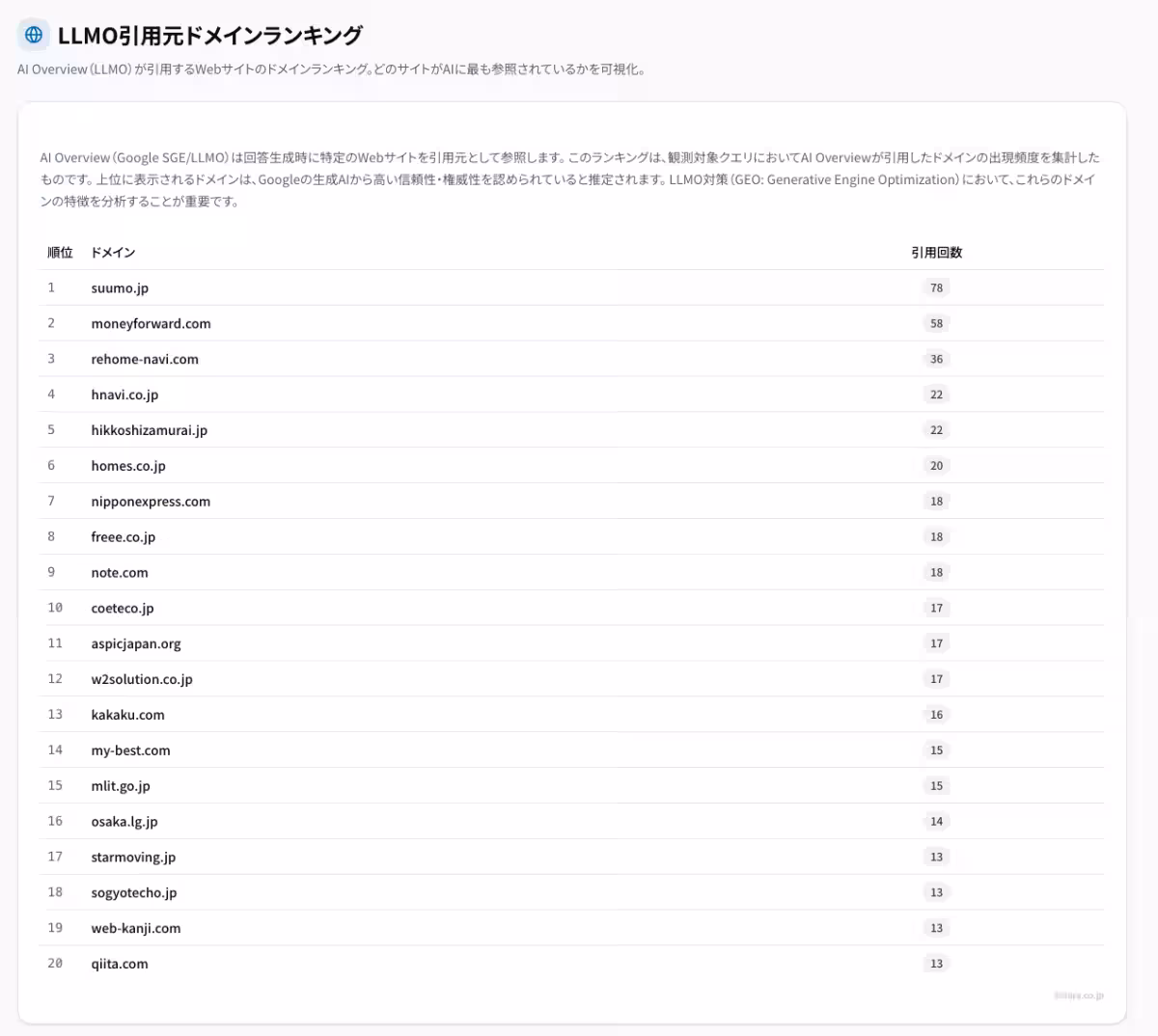Click rank number 10 in coeteco.jp row
The image size is (1158, 1036).
(x=55, y=608)
